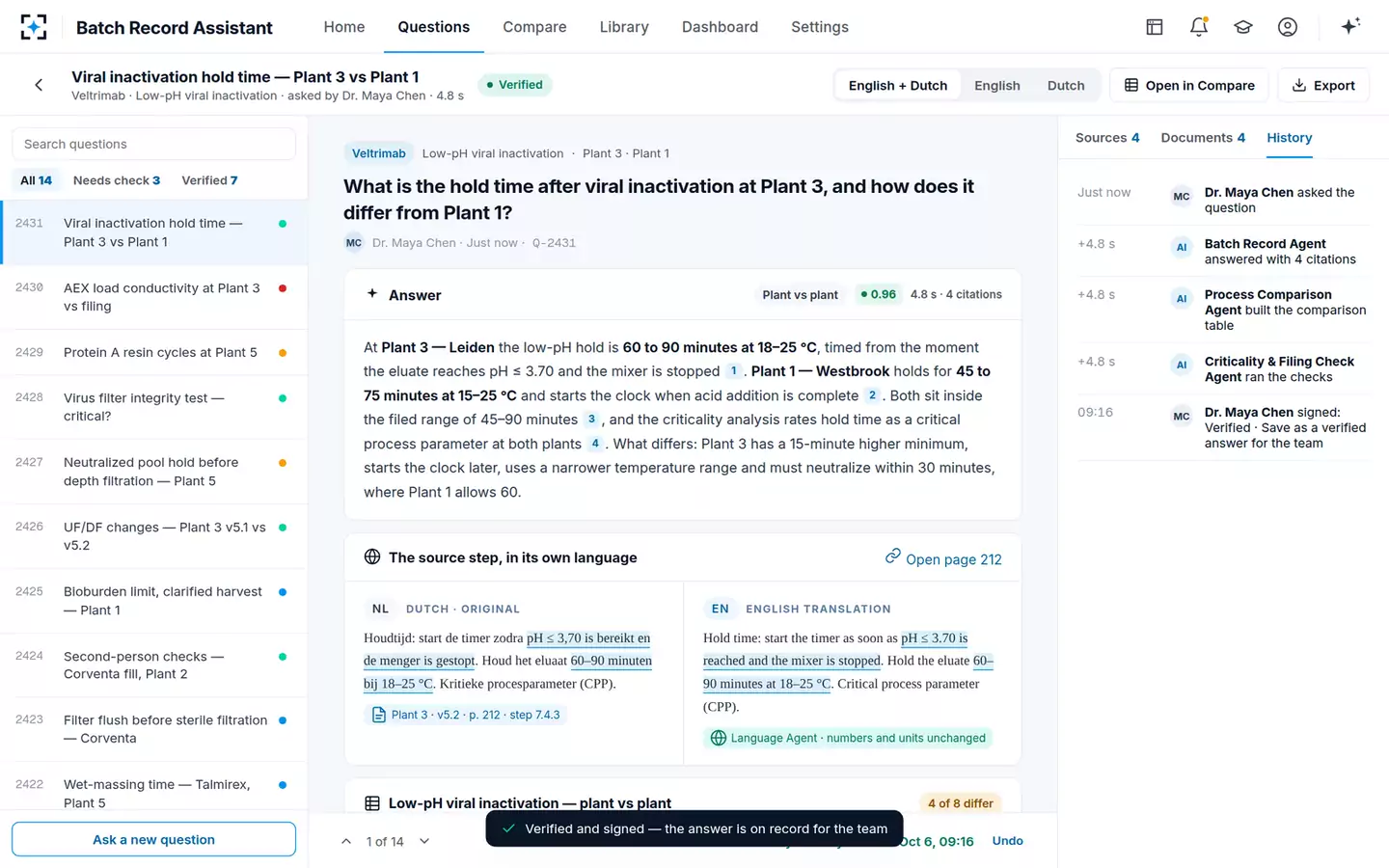
Task: Open the Settings menu
Action: pyautogui.click(x=820, y=27)
